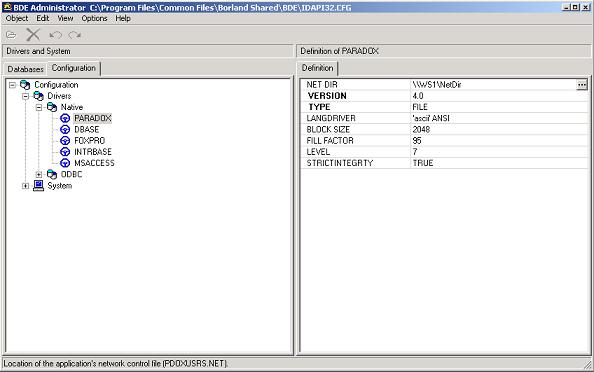Minimize the BDE Administrator window

click(566, 7)
